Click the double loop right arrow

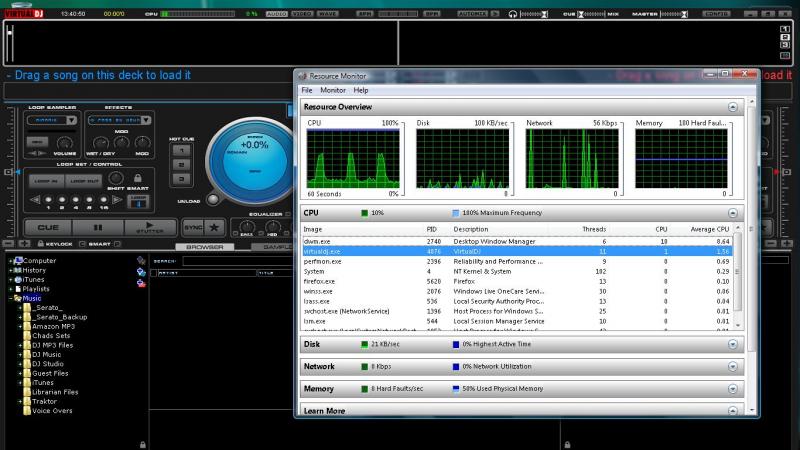pos(117,199)
